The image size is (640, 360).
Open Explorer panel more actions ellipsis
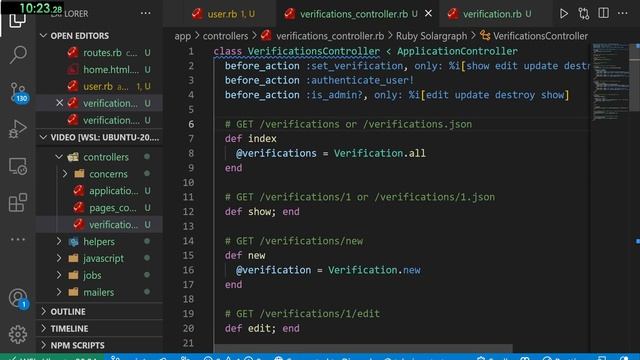coord(145,13)
